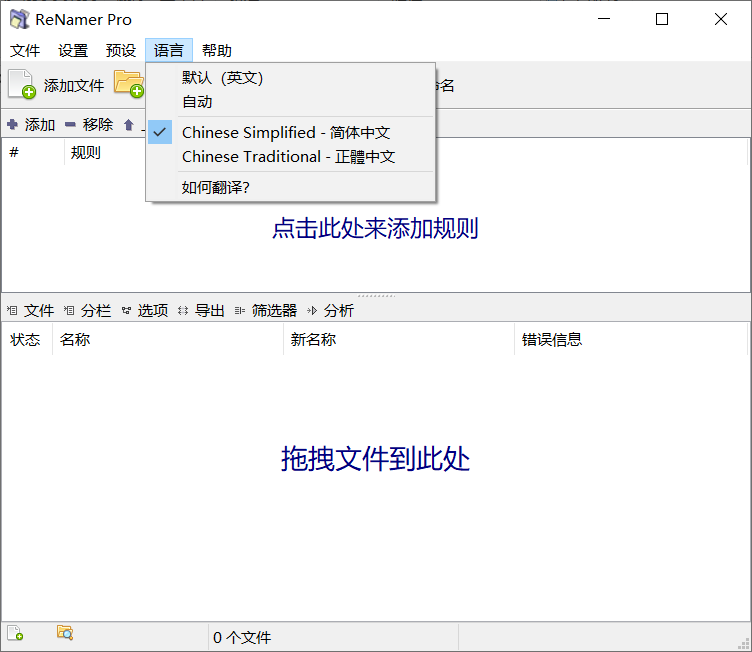This screenshot has height=652, width=752.
Task: Click the Add Folders folder icon
Action: click(129, 83)
